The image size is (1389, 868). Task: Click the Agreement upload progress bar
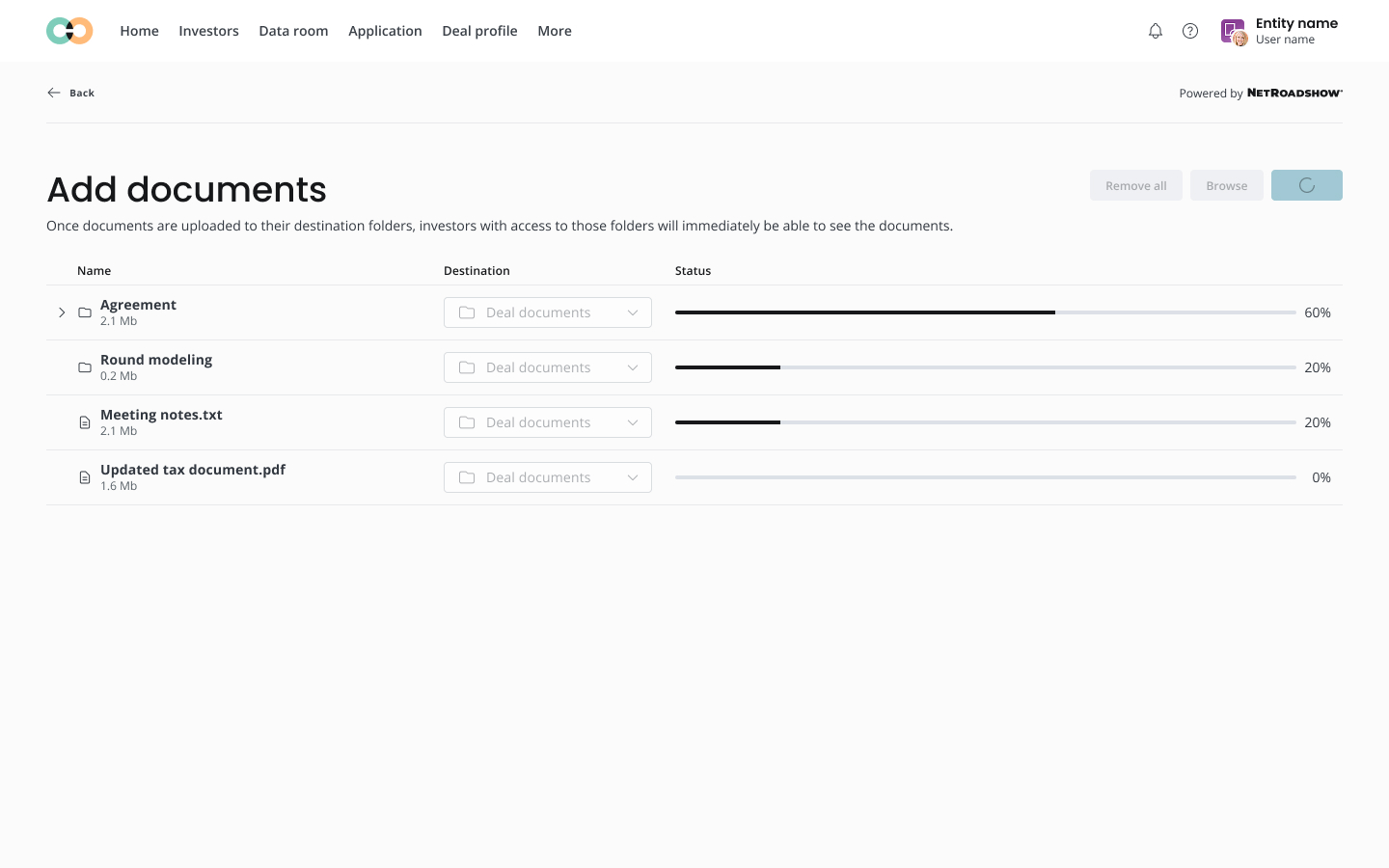[x=985, y=312]
